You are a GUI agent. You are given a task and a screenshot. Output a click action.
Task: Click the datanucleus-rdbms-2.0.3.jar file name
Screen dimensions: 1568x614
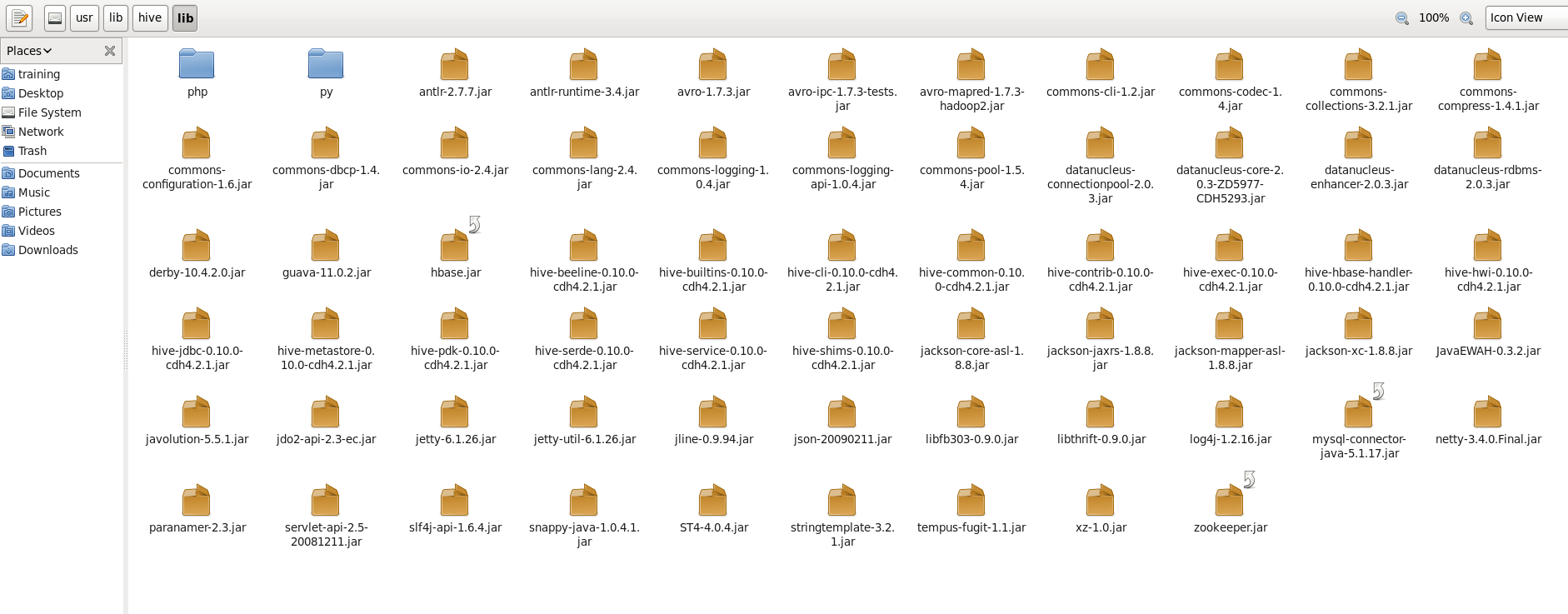[x=1488, y=177]
